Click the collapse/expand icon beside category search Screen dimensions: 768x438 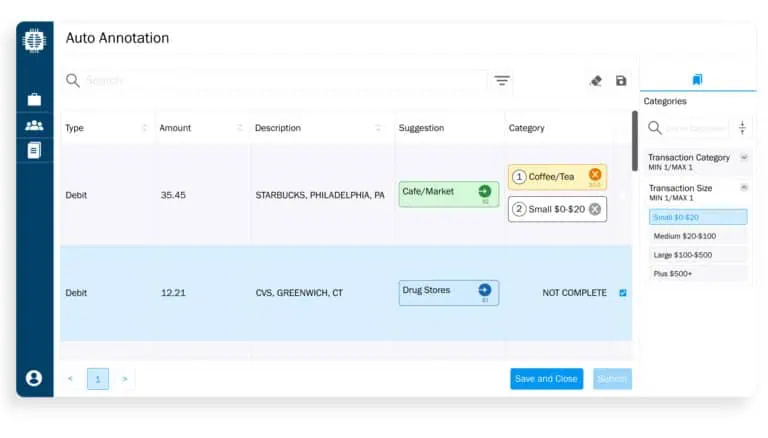pos(742,127)
